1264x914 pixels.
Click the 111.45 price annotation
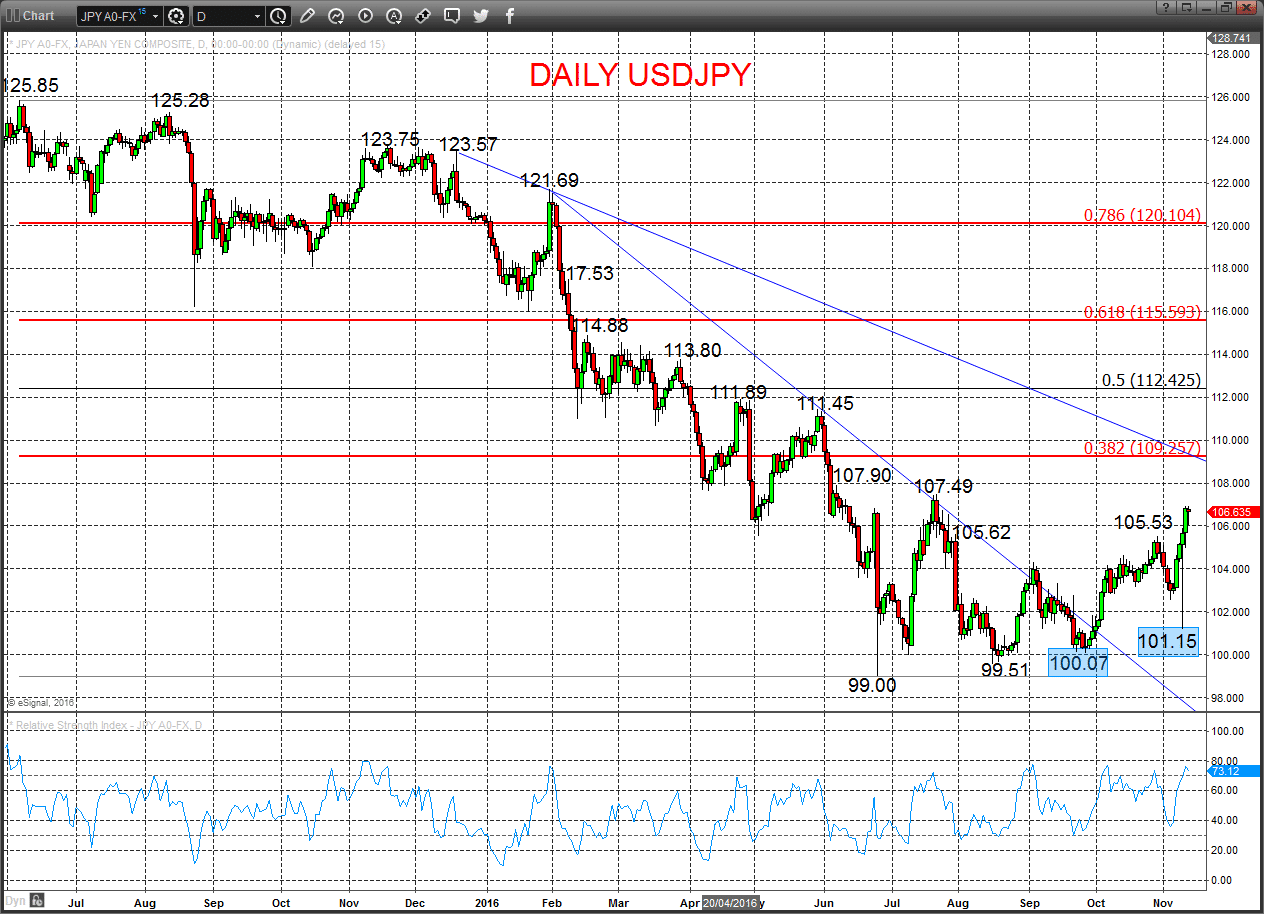pyautogui.click(x=826, y=403)
